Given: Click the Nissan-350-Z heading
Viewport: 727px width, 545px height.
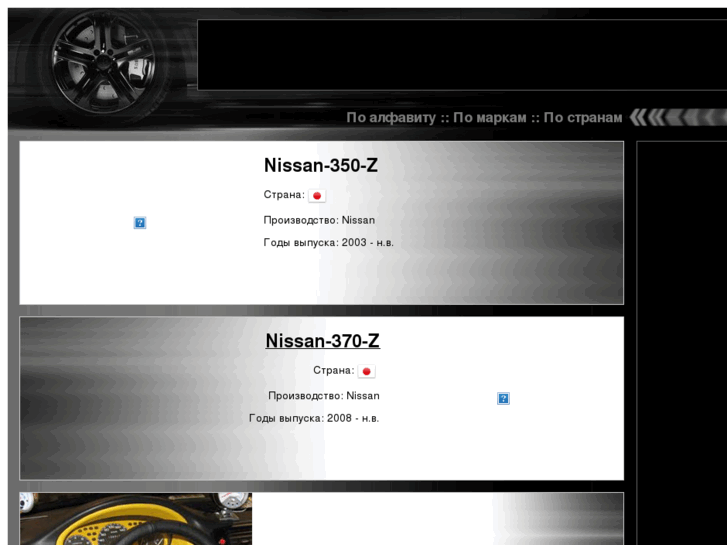Looking at the screenshot, I should pos(321,165).
